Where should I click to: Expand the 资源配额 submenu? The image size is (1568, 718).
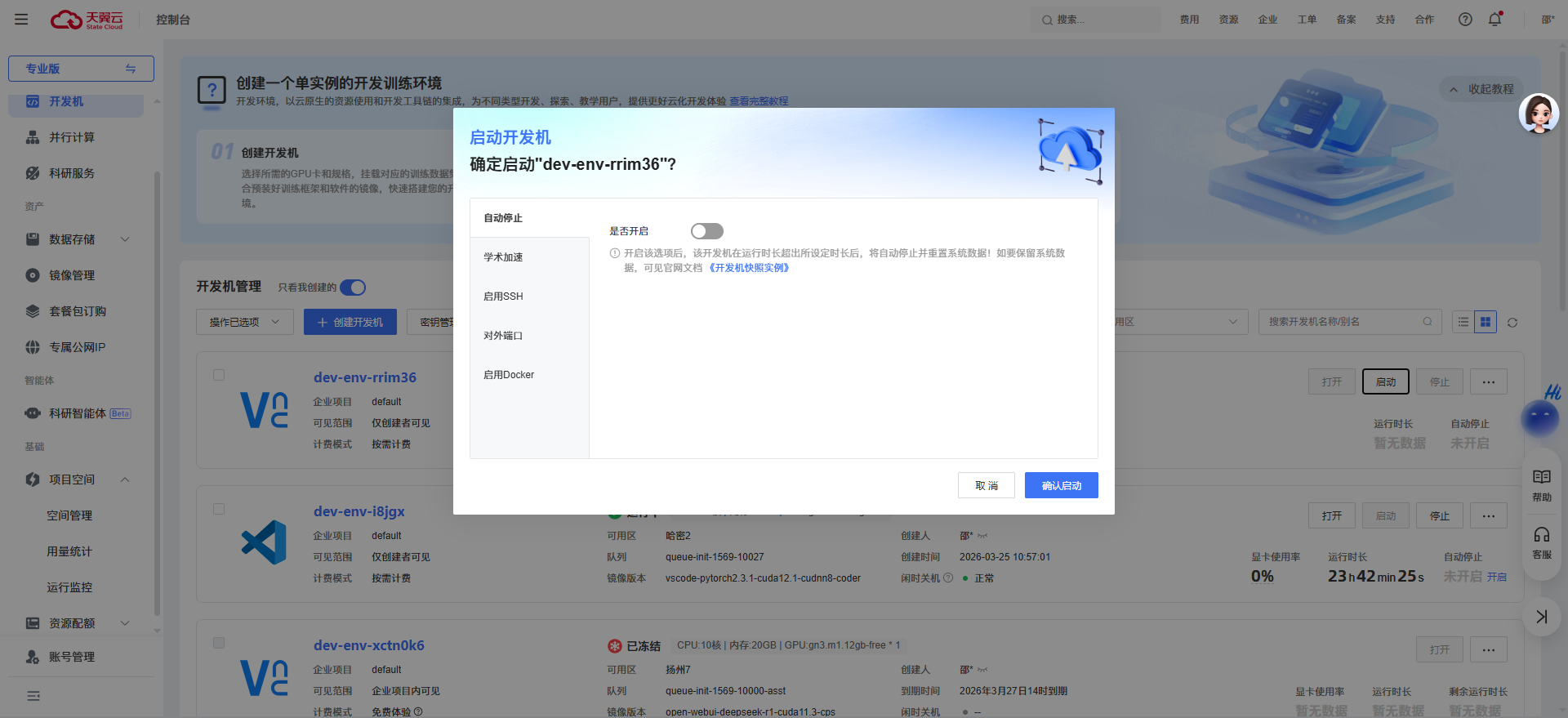point(125,623)
